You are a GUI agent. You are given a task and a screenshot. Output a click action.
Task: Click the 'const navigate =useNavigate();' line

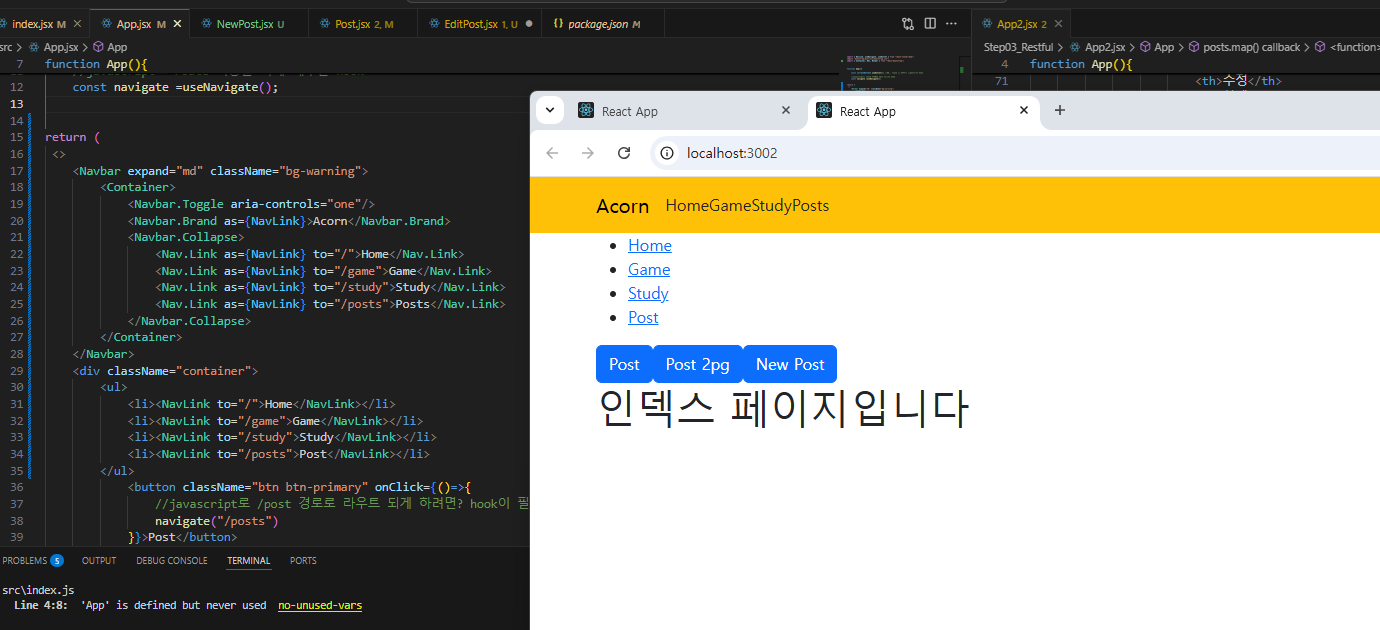pyautogui.click(x=175, y=87)
